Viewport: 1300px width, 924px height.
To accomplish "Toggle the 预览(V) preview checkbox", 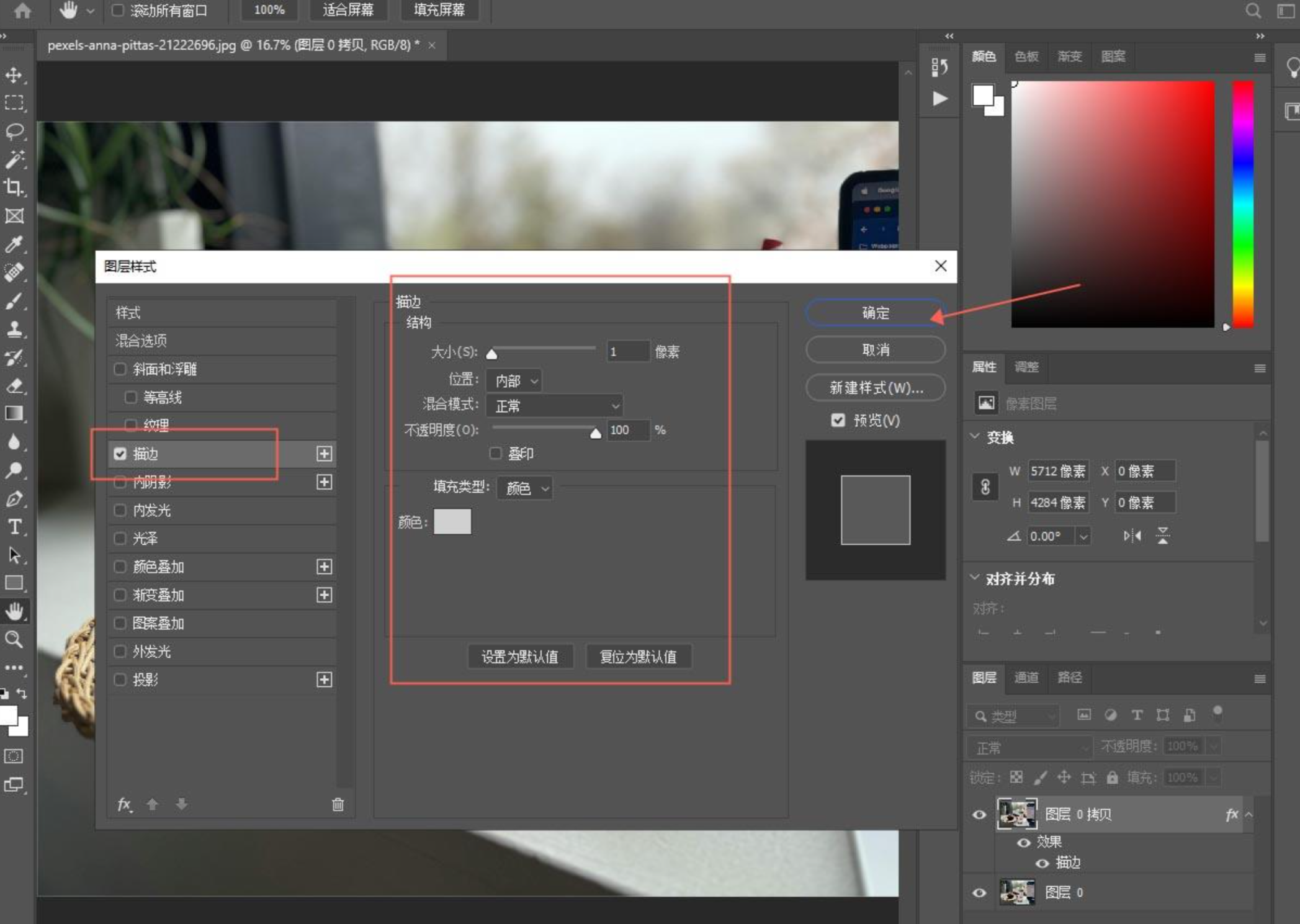I will [x=838, y=420].
